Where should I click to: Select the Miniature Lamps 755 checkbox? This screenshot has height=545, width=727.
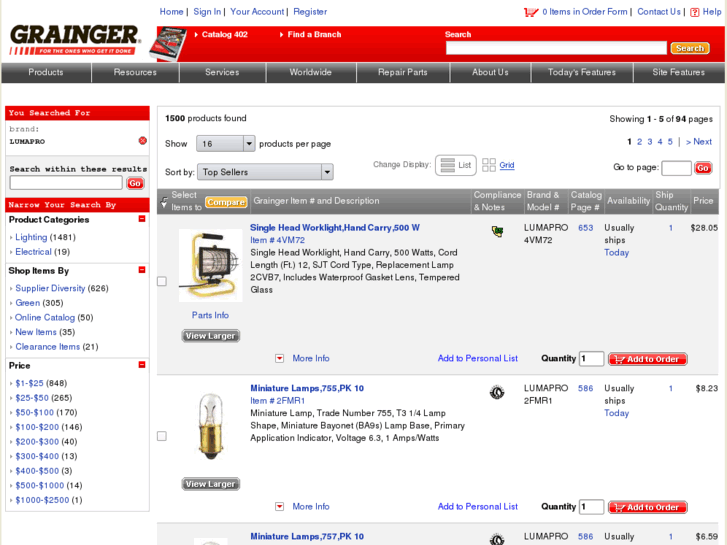[x=162, y=436]
